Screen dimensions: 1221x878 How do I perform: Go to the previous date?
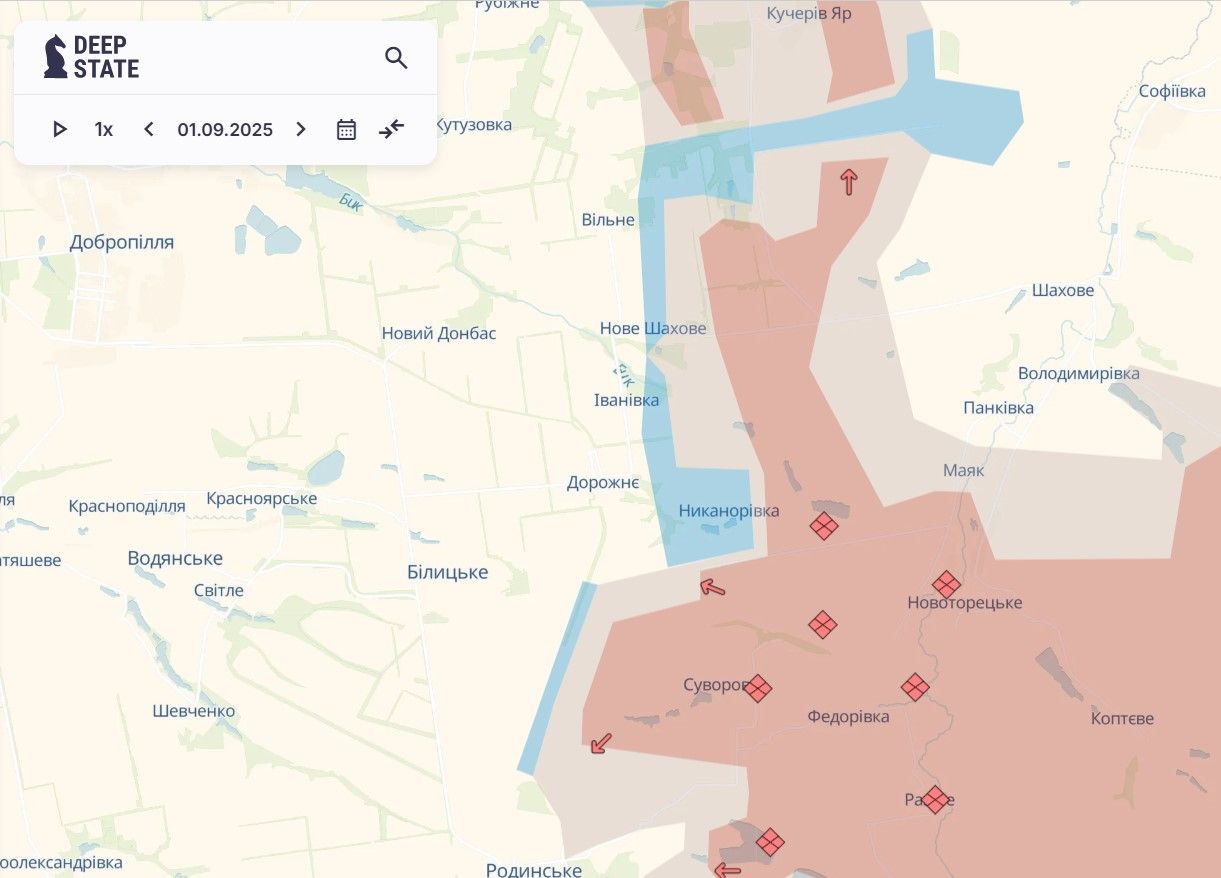pyautogui.click(x=149, y=129)
